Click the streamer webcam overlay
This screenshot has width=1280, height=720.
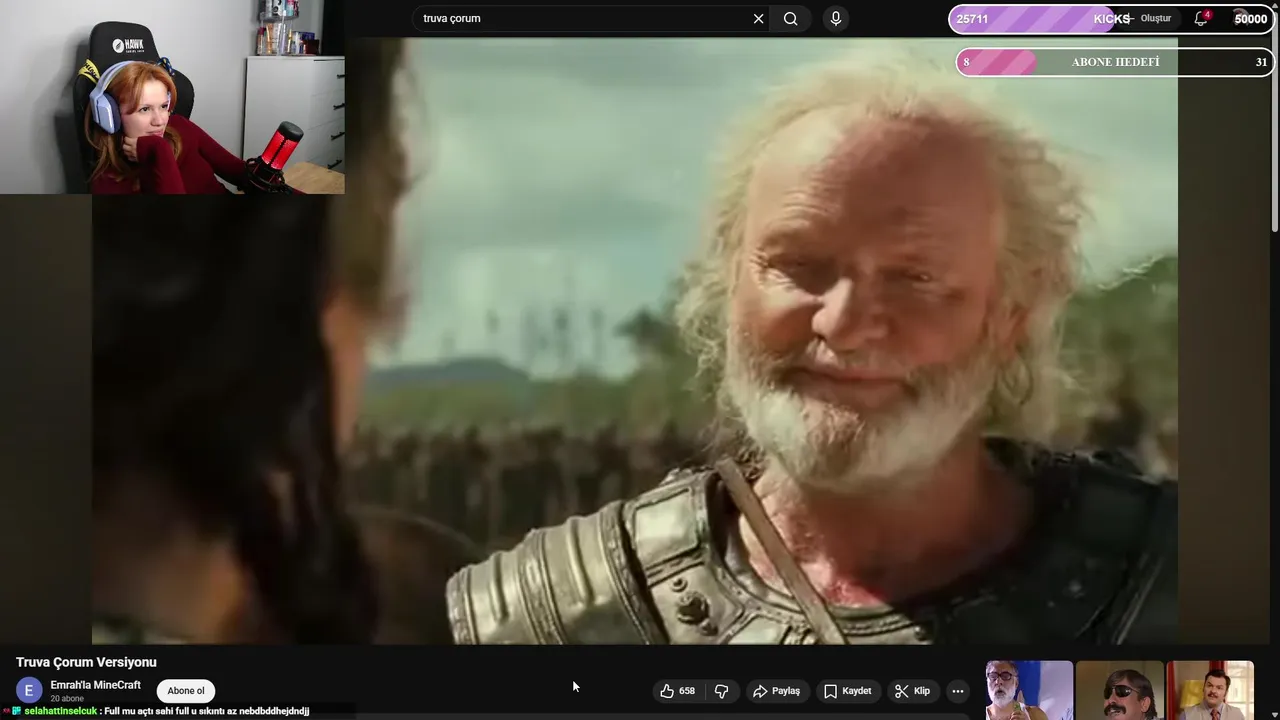[172, 97]
